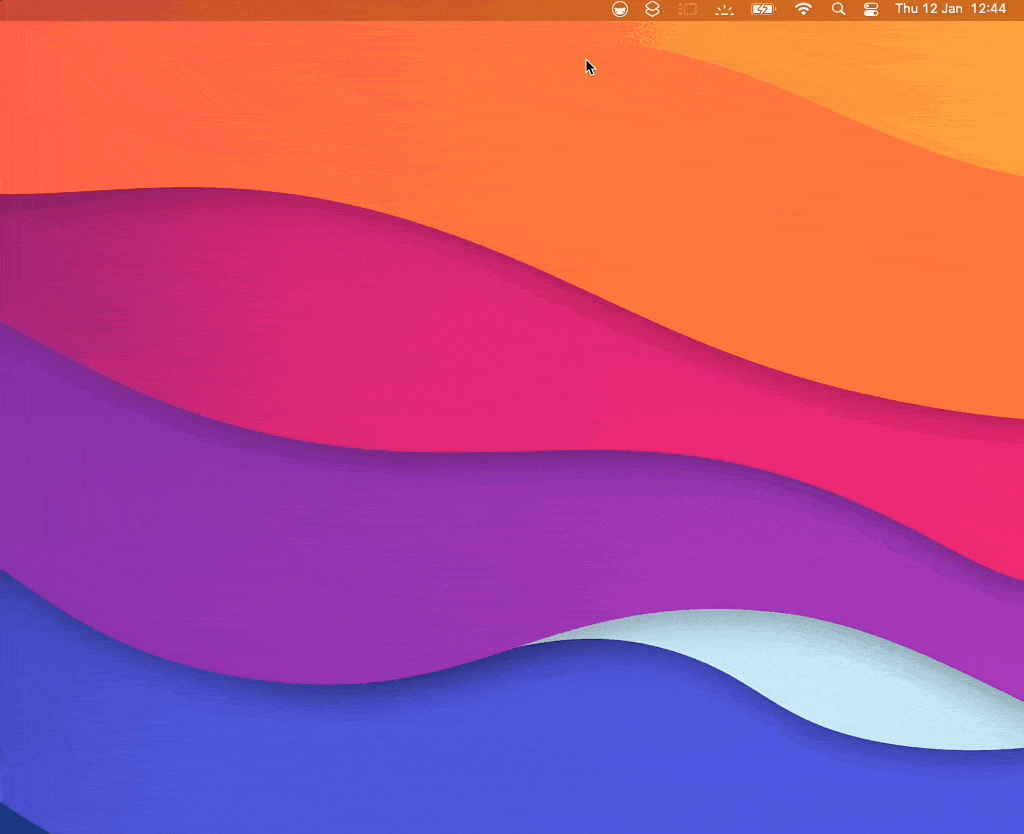This screenshot has width=1024, height=834.
Task: Click the blue wave on the wallpaper
Action: click(400, 760)
